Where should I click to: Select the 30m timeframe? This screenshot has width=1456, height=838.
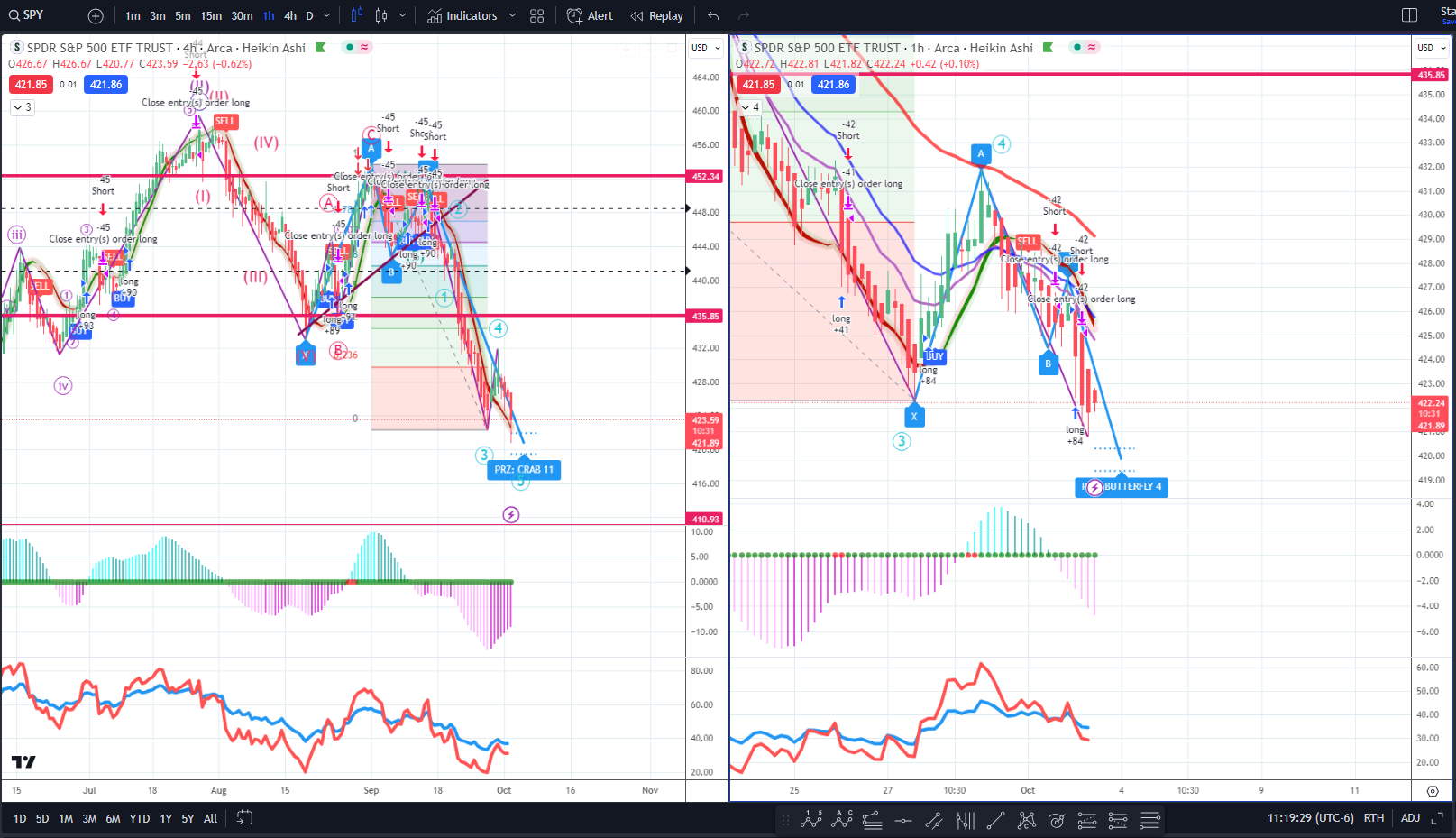242,16
